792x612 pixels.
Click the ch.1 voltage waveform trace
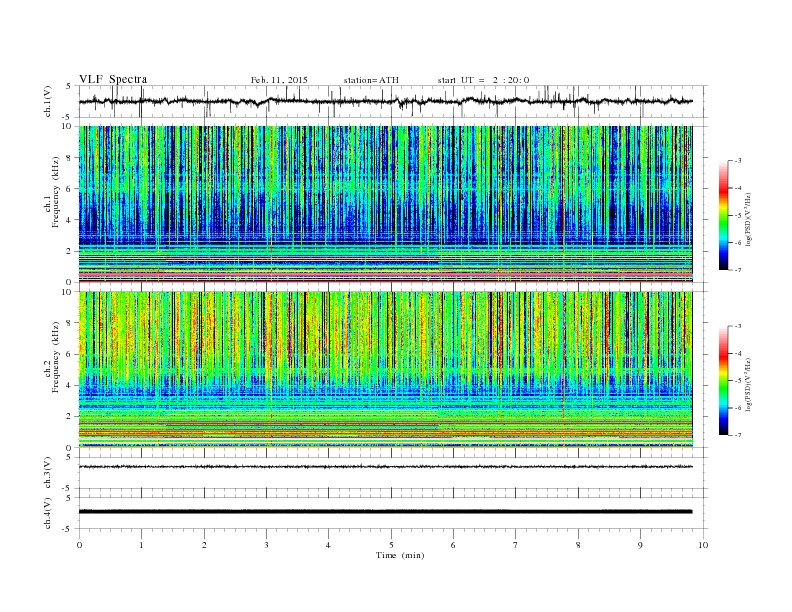[386, 101]
